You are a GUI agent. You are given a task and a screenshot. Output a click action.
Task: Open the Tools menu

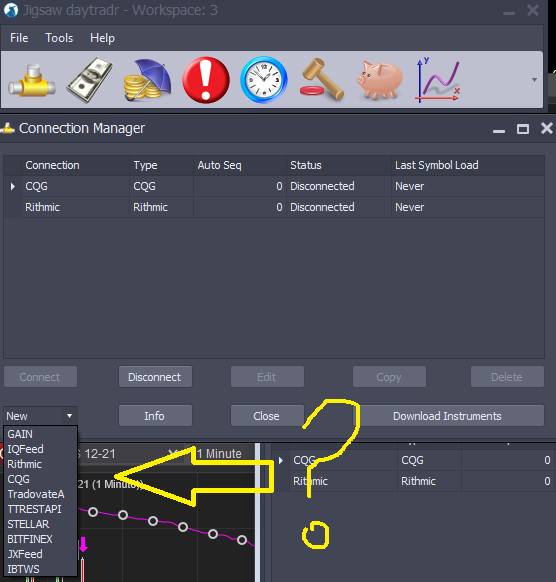[x=59, y=38]
